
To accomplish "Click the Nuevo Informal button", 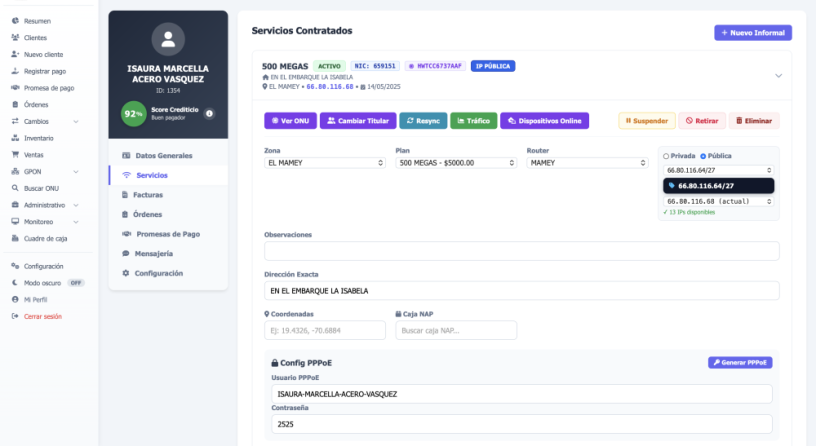I will click(753, 32).
